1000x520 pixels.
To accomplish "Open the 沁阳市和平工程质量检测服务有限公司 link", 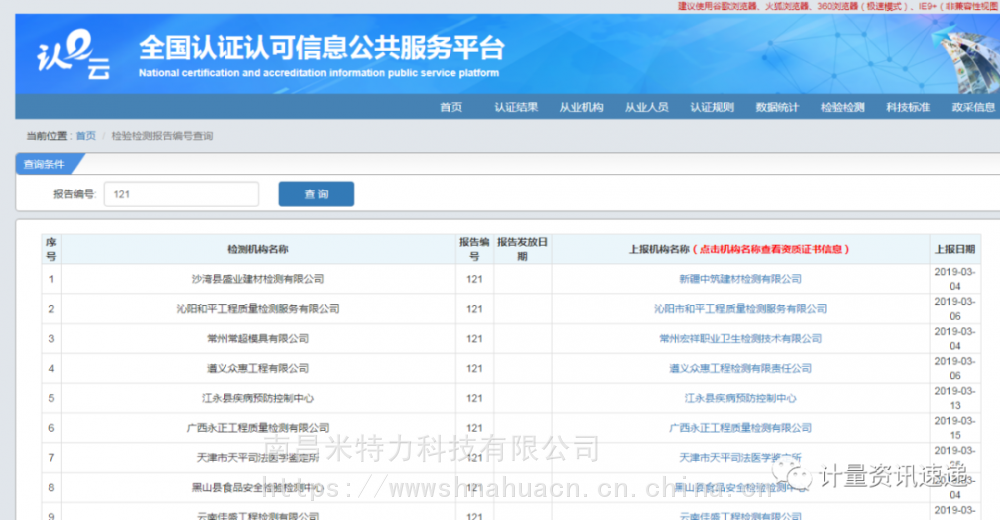I will pyautogui.click(x=740, y=309).
